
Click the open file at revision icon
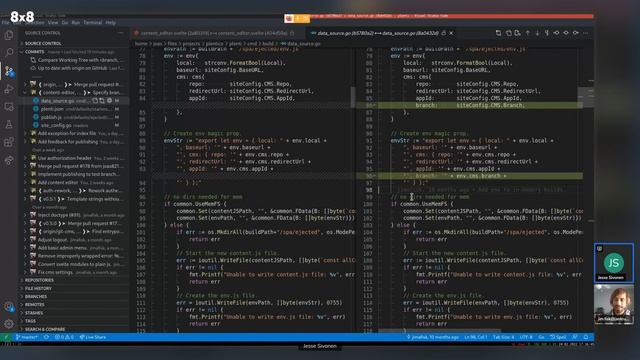pos(518,33)
